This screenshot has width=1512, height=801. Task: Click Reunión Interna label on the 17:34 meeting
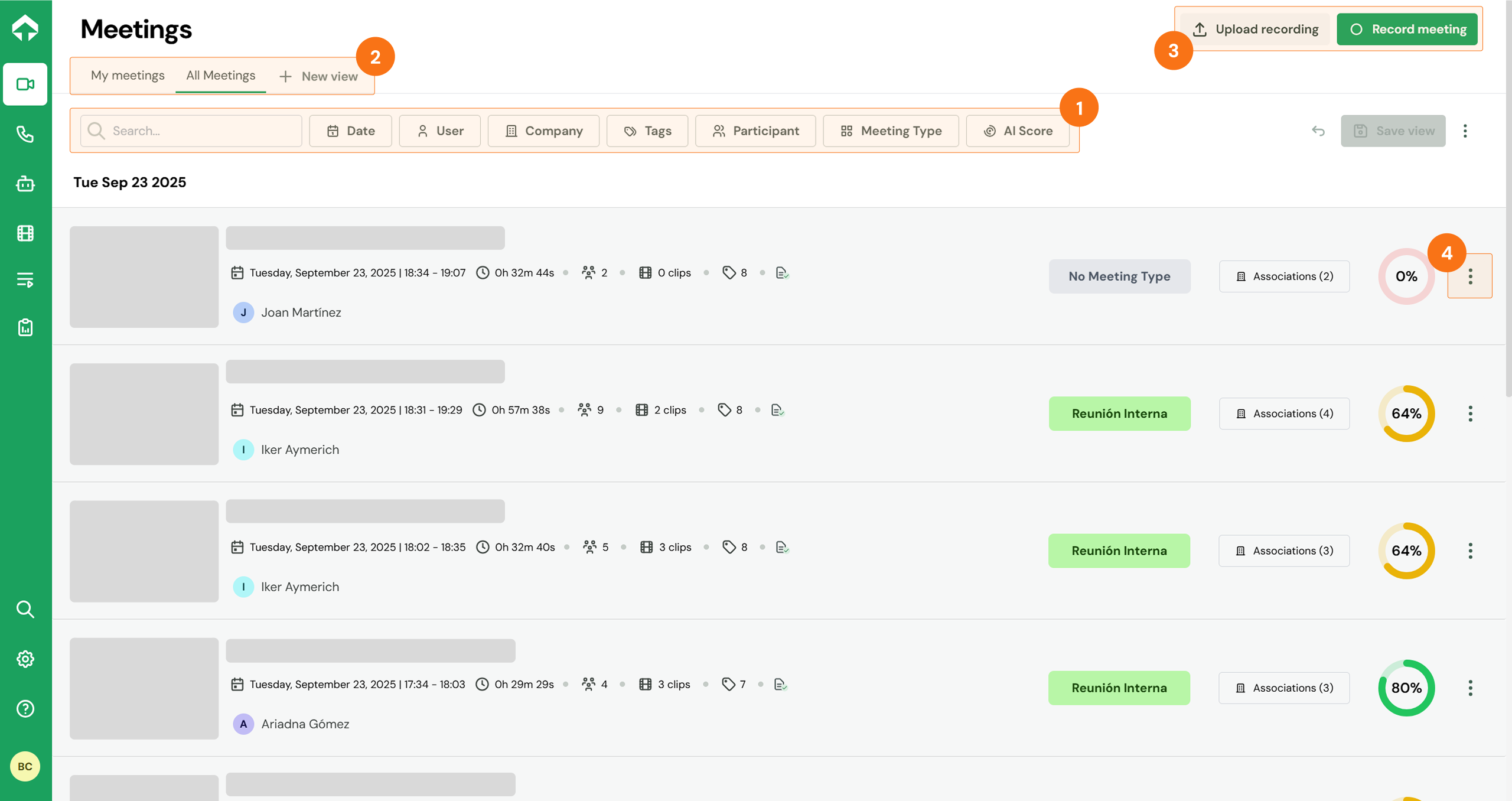pyautogui.click(x=1119, y=688)
